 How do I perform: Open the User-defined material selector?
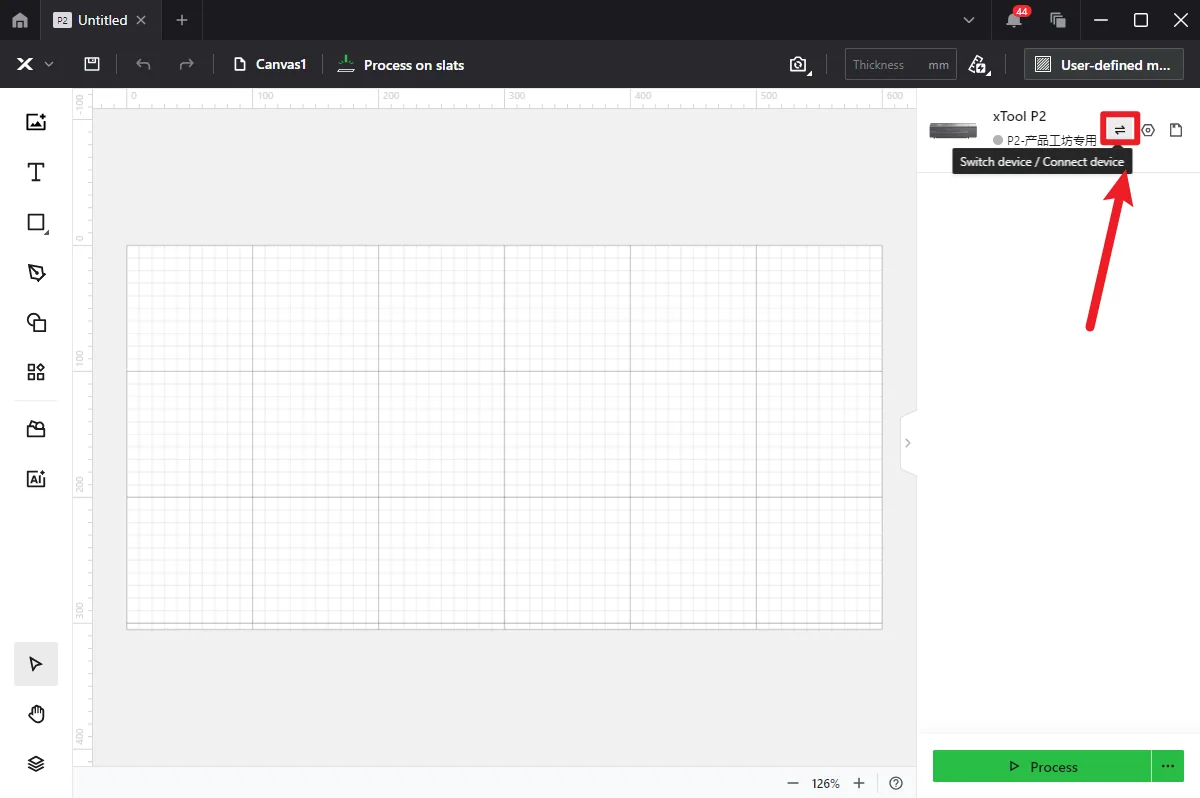tap(1104, 65)
